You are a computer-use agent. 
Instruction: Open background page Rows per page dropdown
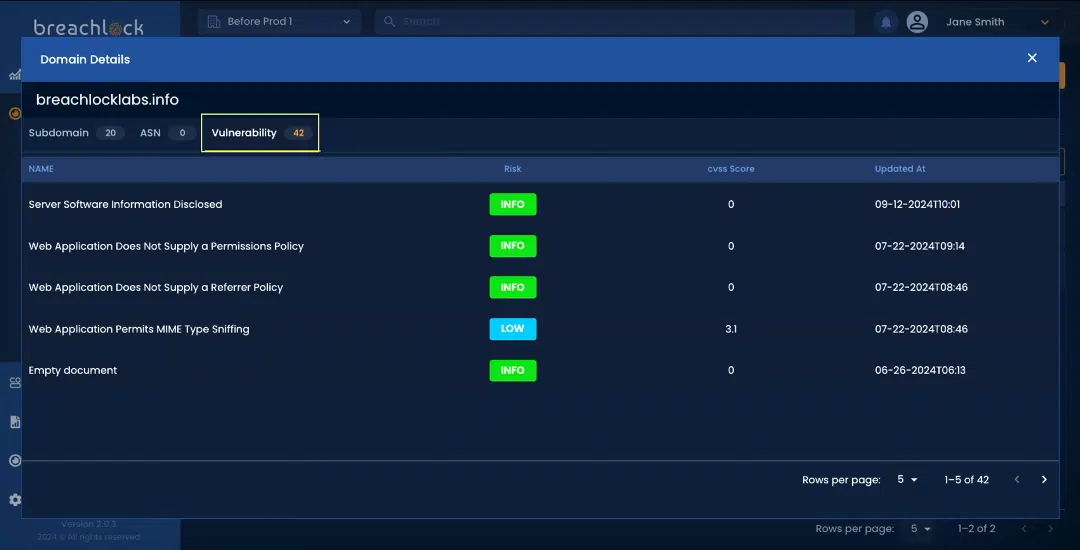coord(921,529)
